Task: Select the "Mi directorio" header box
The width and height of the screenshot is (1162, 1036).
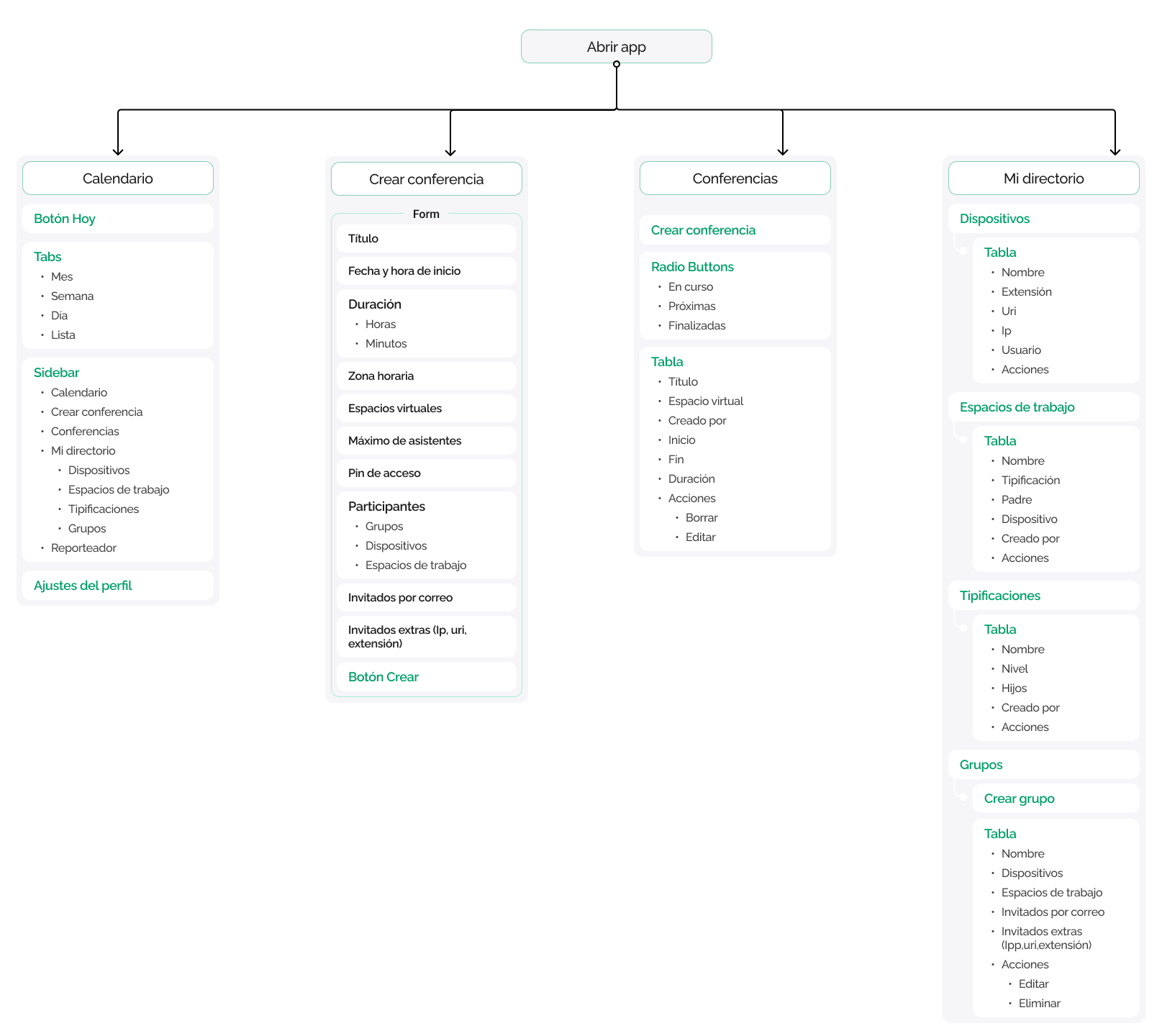Action: tap(1043, 178)
